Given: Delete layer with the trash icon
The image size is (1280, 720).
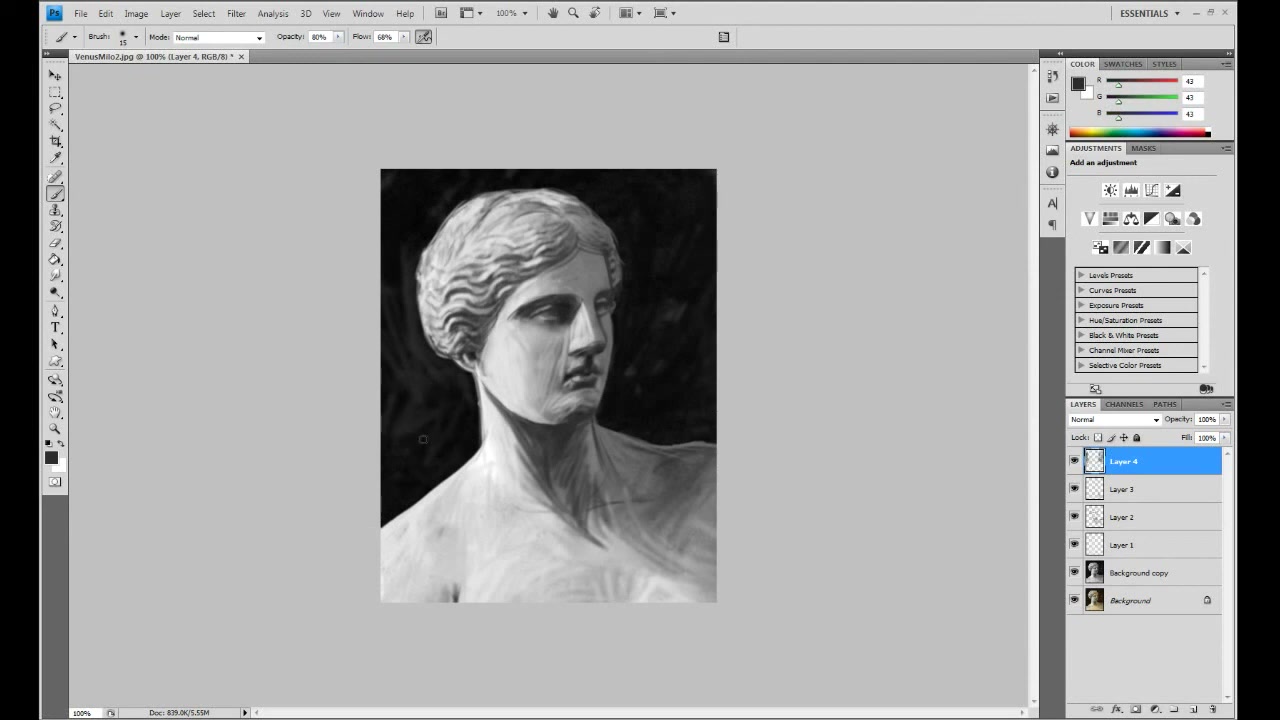Looking at the screenshot, I should (x=1213, y=709).
